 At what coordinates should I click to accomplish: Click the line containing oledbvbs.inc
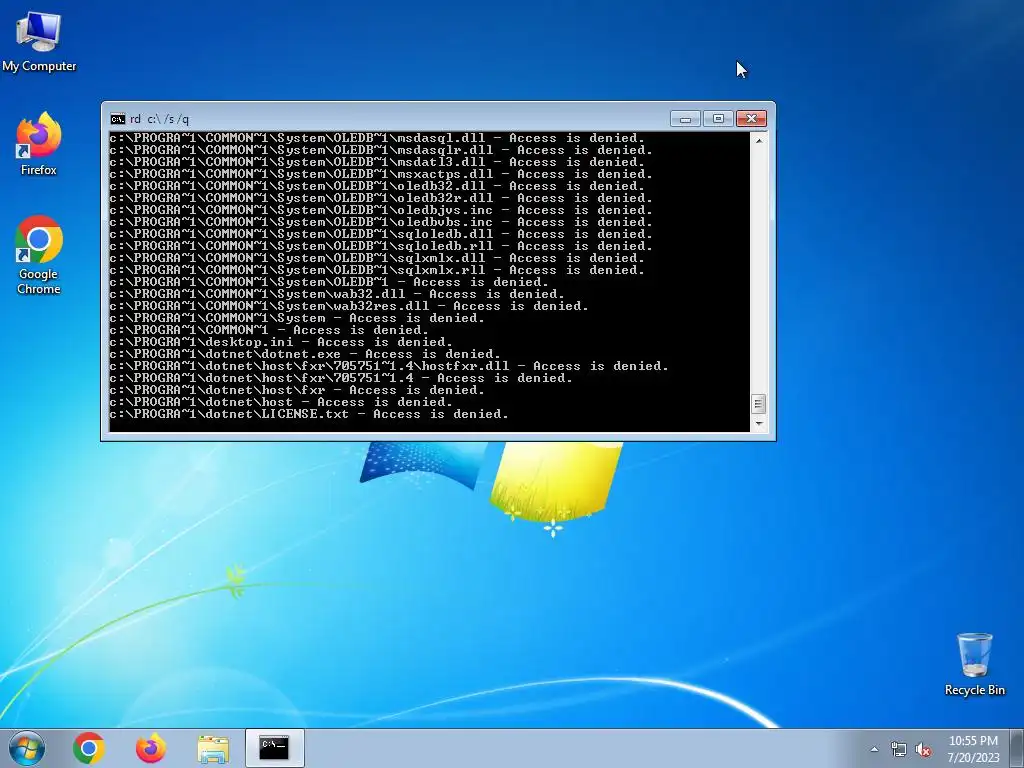click(381, 222)
